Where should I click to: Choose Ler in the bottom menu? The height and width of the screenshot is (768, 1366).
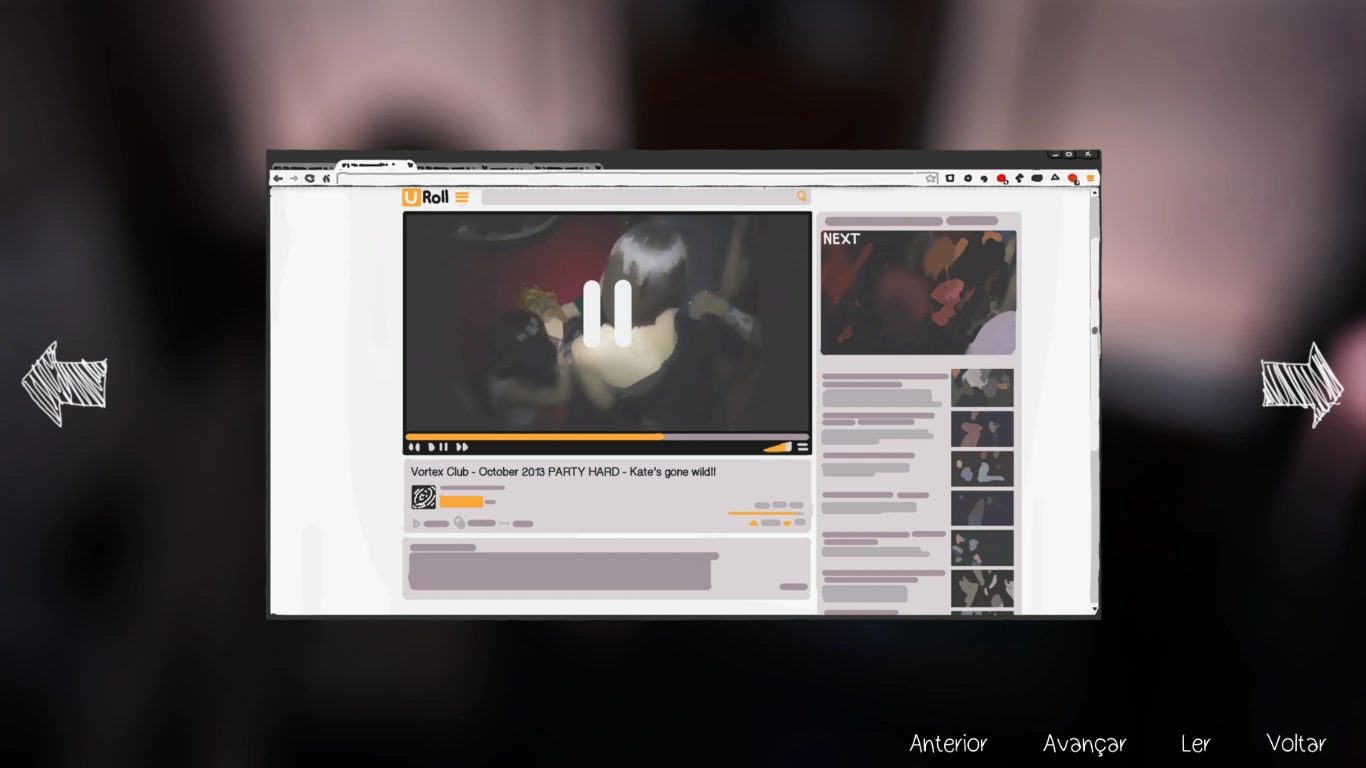[x=1196, y=743]
